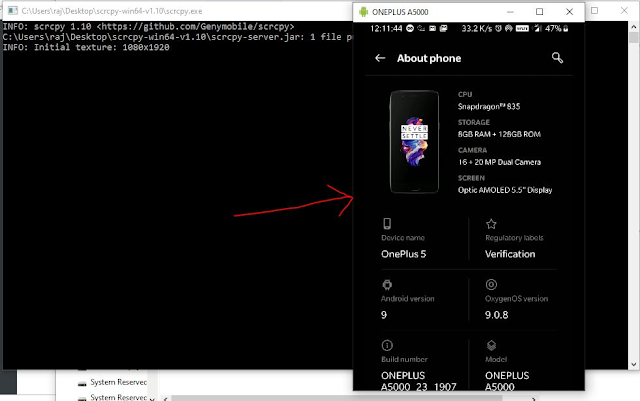The image size is (640, 401).
Task: Minimize the ONEPLUS A5000 window
Action: [510, 12]
